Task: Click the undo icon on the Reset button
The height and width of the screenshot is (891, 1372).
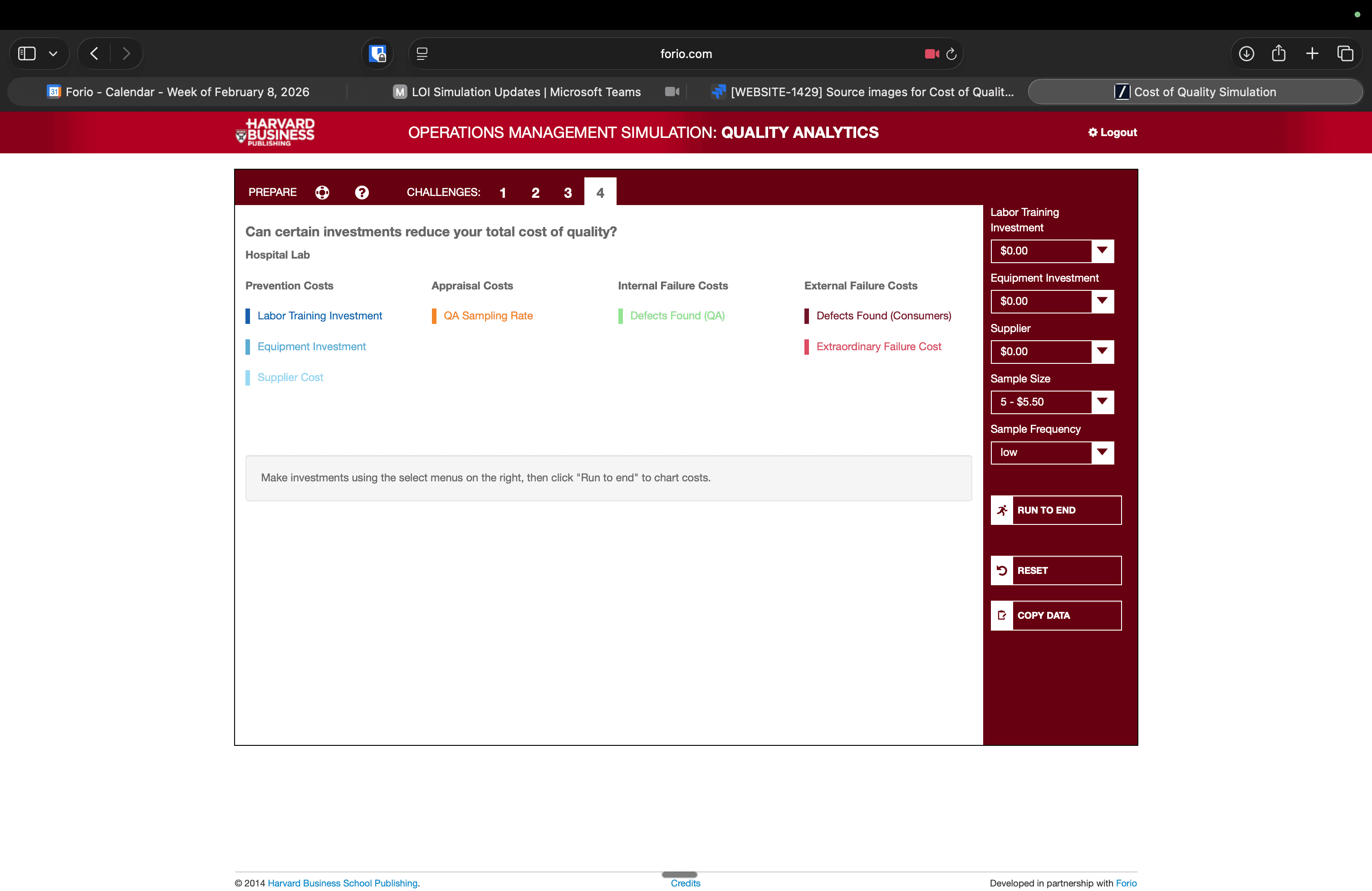Action: click(1003, 571)
